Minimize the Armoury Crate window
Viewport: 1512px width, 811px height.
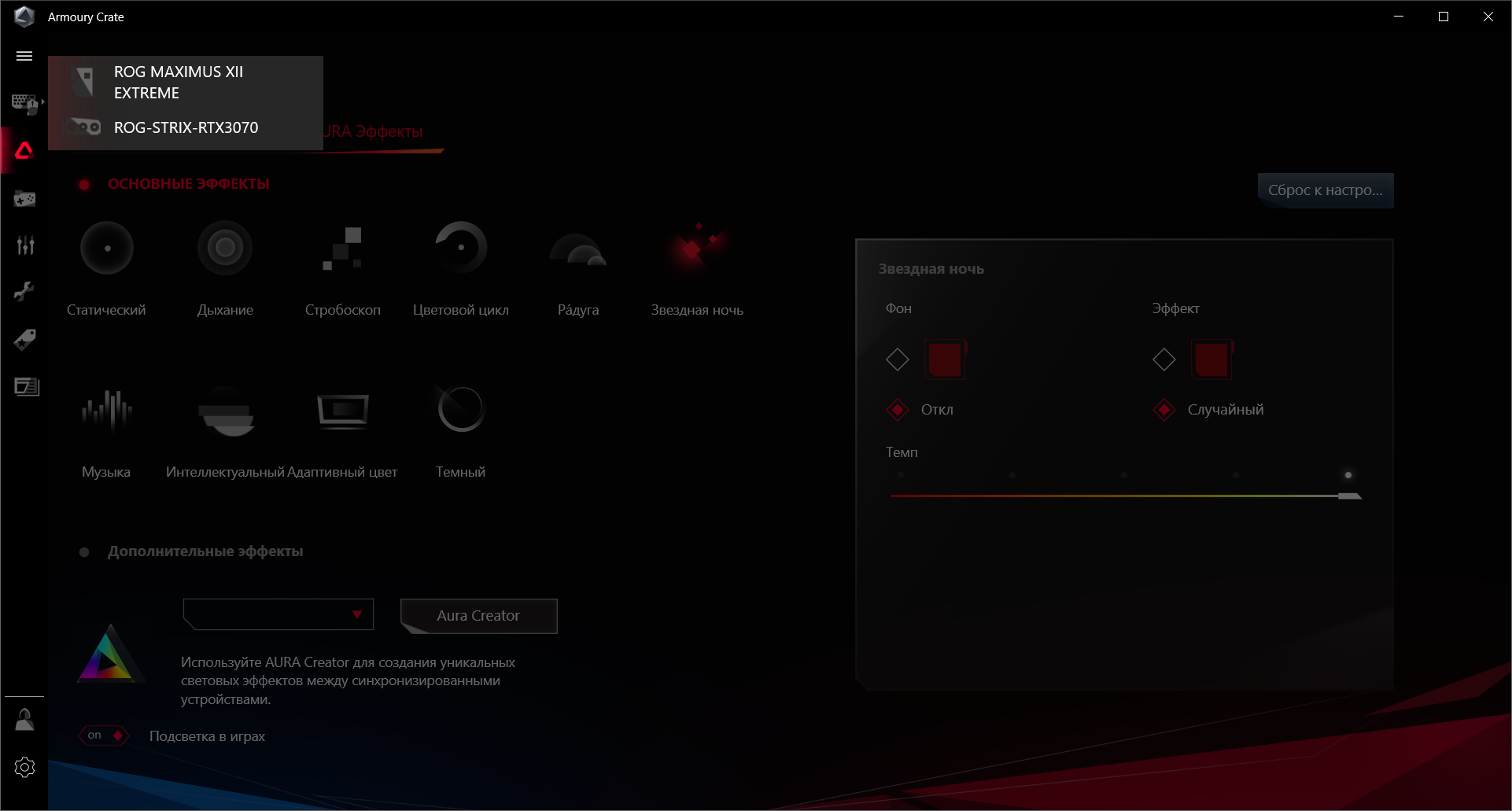(1399, 17)
